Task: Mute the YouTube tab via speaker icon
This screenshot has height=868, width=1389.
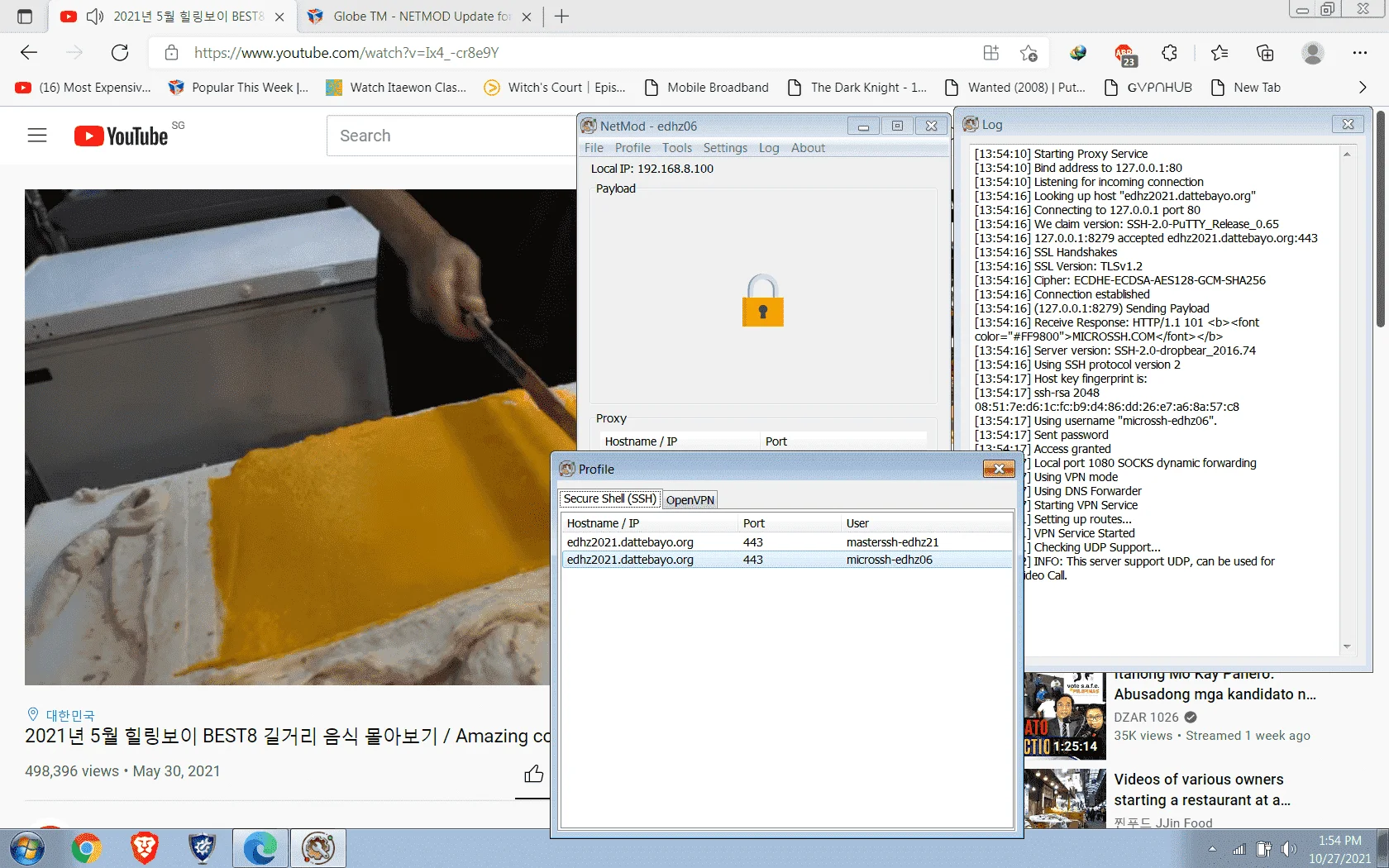Action: coord(95,17)
